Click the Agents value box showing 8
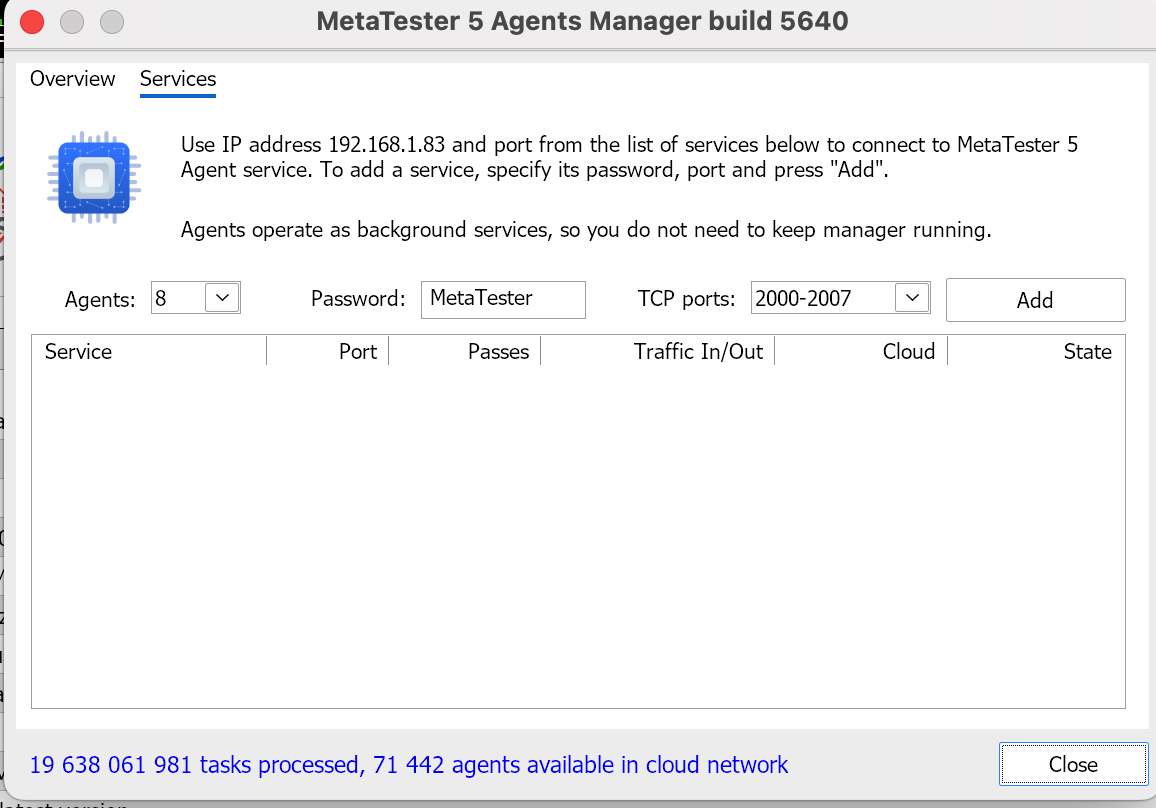The height and width of the screenshot is (808, 1156). 177,298
